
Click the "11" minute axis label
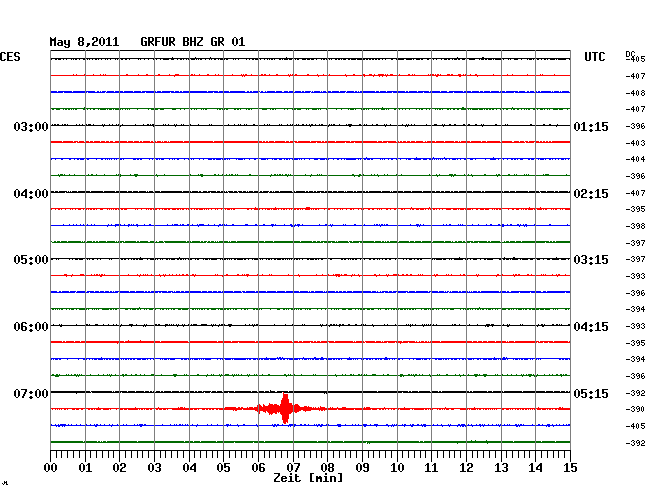(x=431, y=467)
